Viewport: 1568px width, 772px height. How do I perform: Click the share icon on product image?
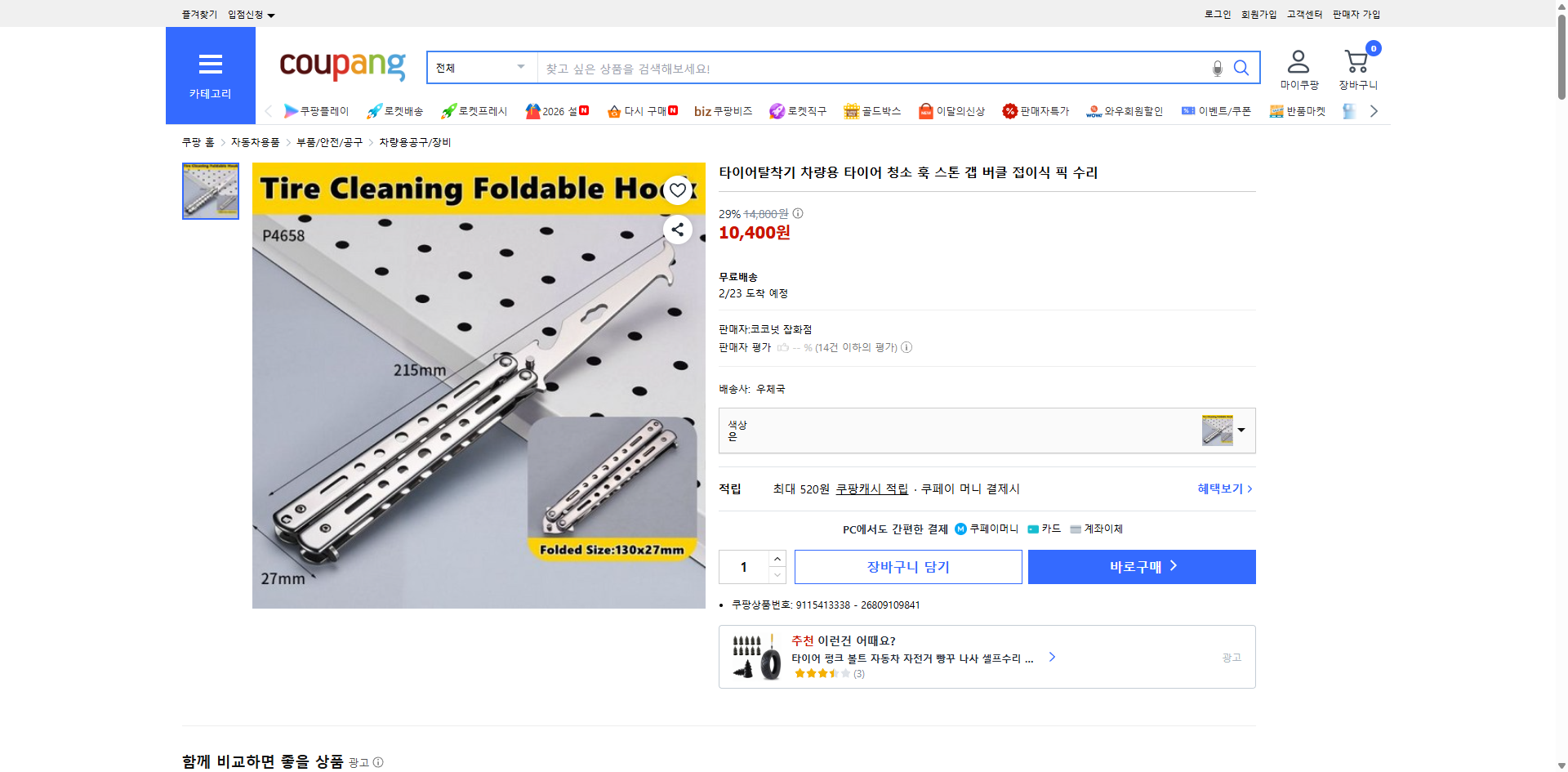[x=676, y=230]
